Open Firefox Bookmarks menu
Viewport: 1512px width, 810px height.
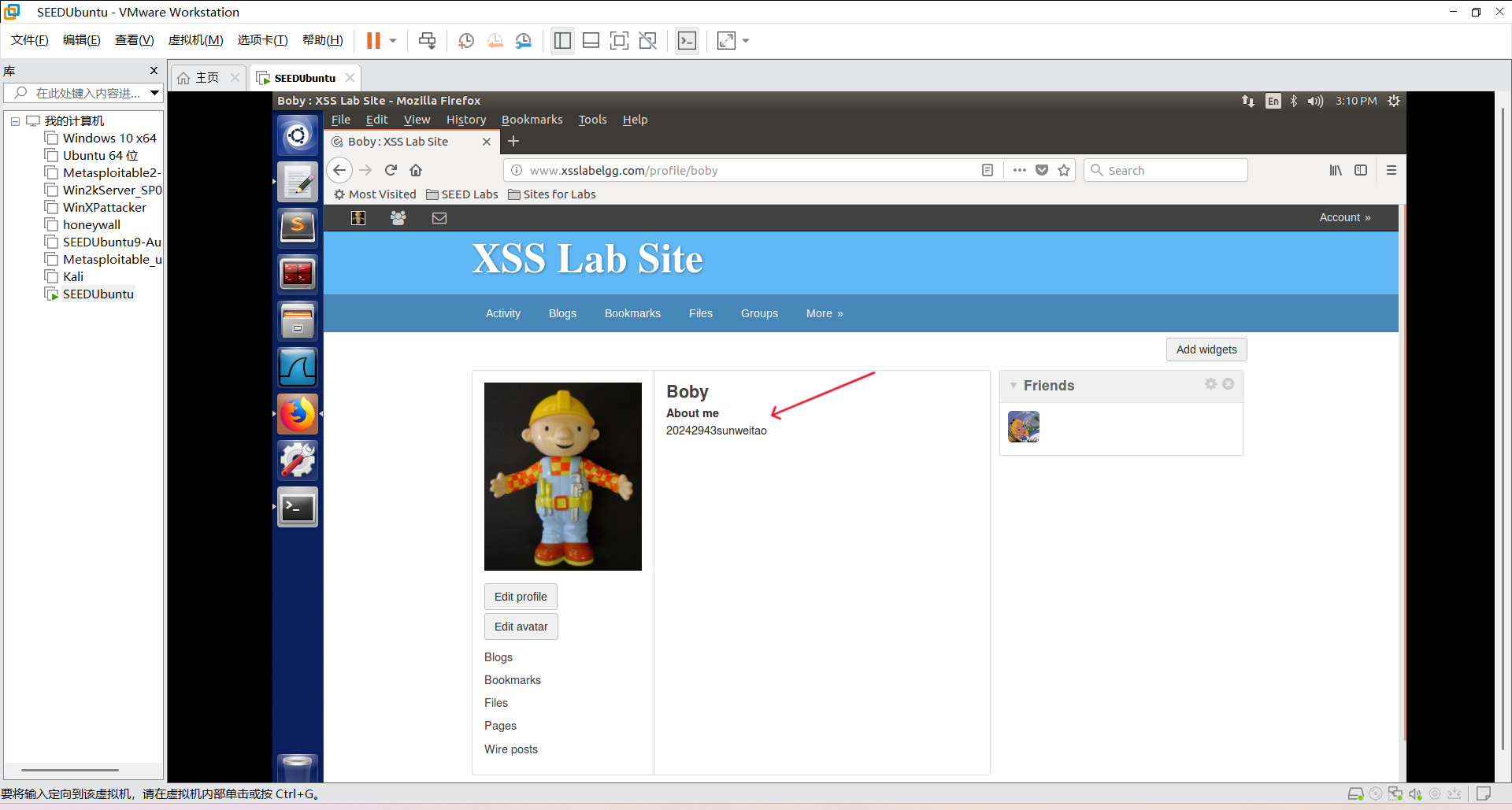point(532,120)
